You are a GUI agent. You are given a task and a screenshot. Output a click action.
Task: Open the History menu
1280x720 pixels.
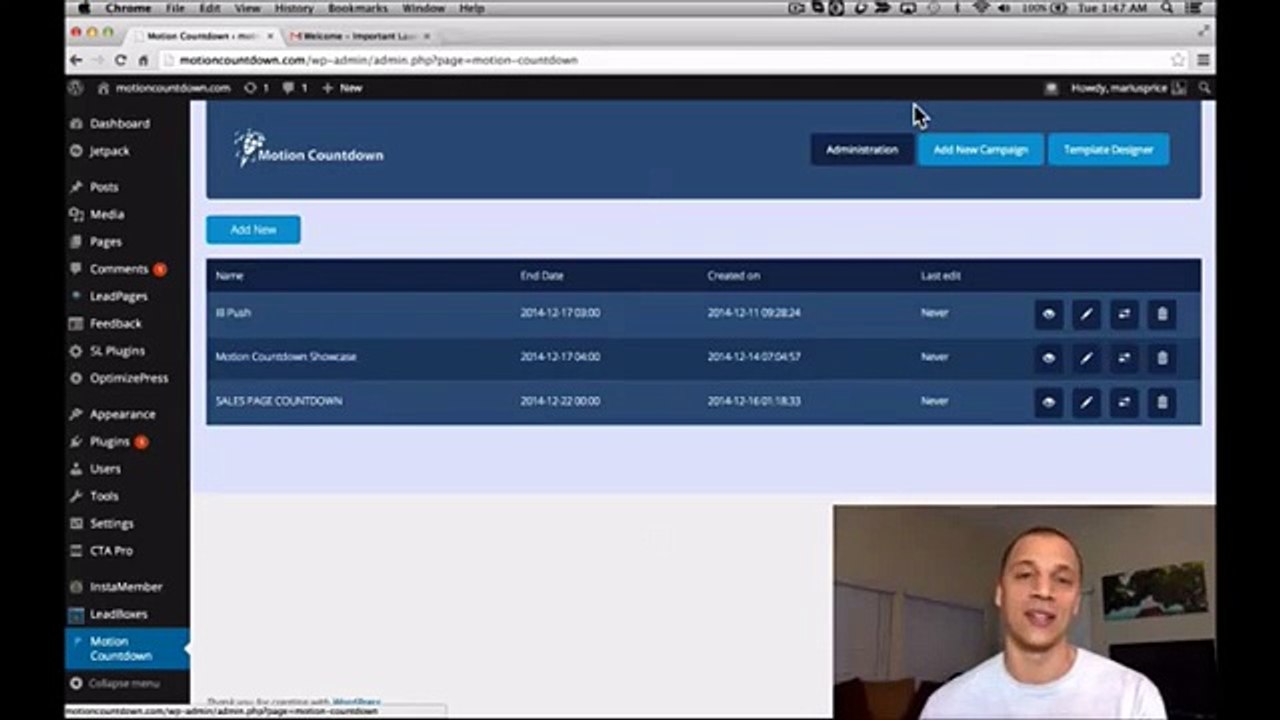pos(294,8)
